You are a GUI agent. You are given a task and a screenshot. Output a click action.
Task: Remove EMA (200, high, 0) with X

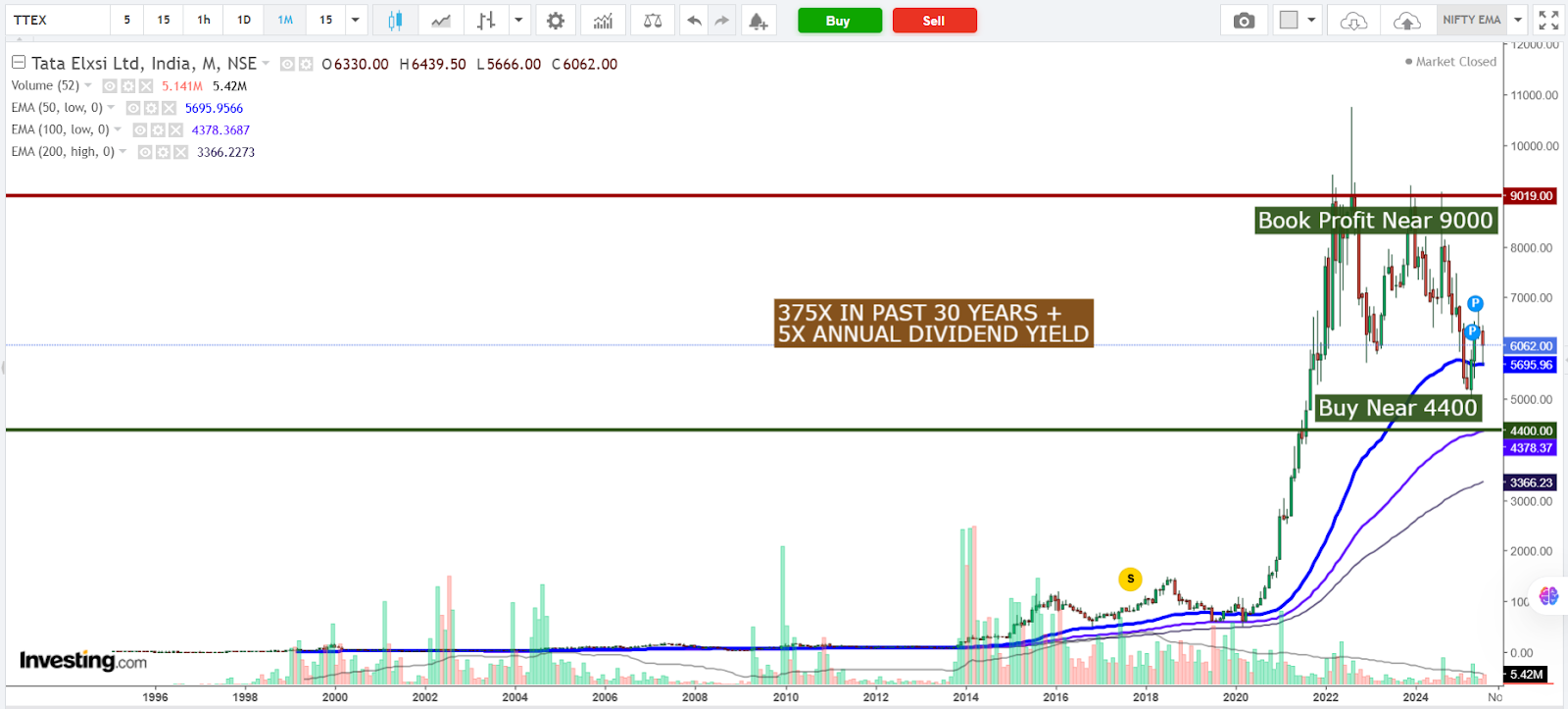(180, 152)
